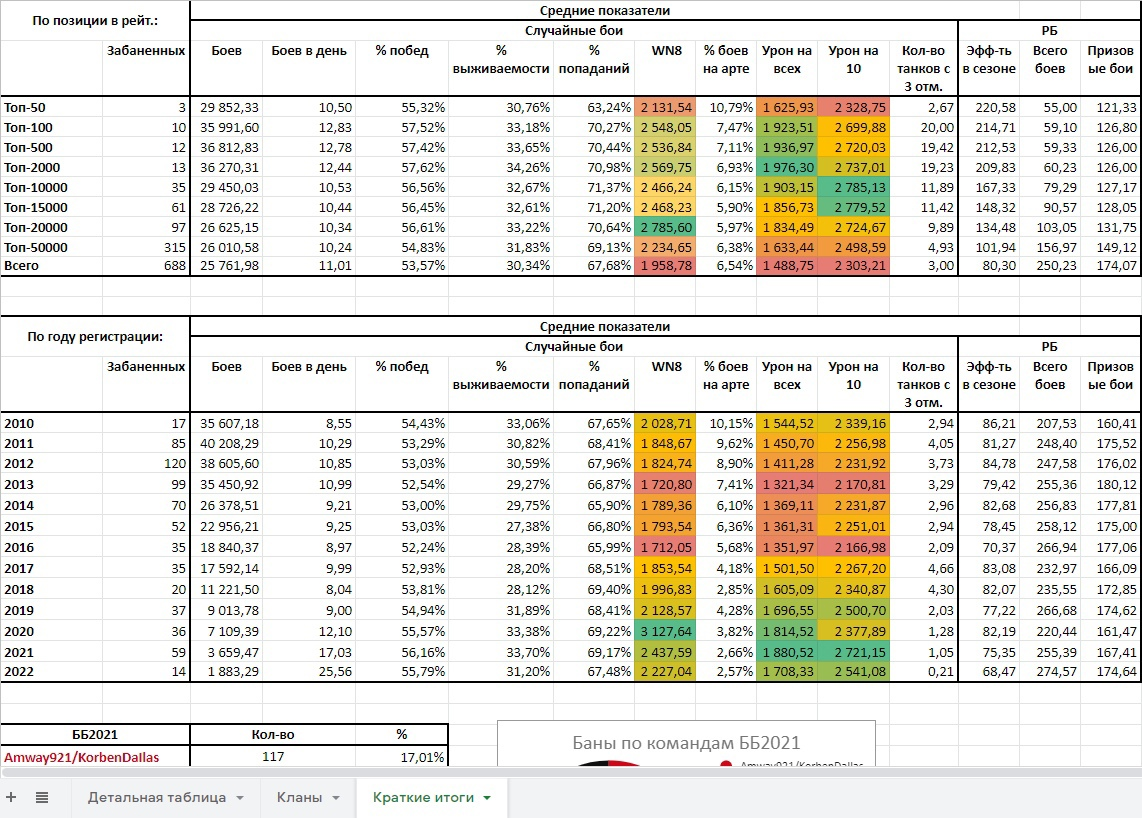Click the ББ2021 header cell

(x=95, y=734)
